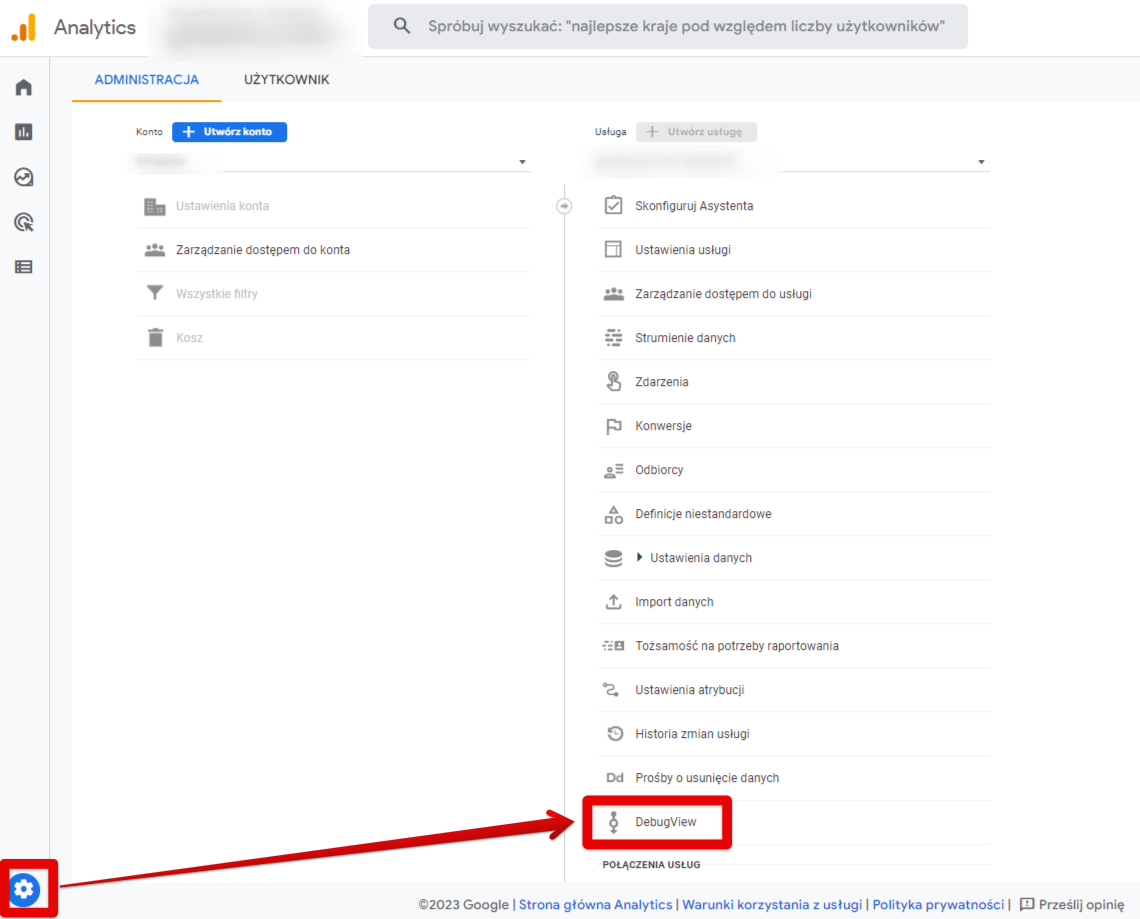
Task: Open the Reports bar chart icon
Action: click(x=23, y=132)
